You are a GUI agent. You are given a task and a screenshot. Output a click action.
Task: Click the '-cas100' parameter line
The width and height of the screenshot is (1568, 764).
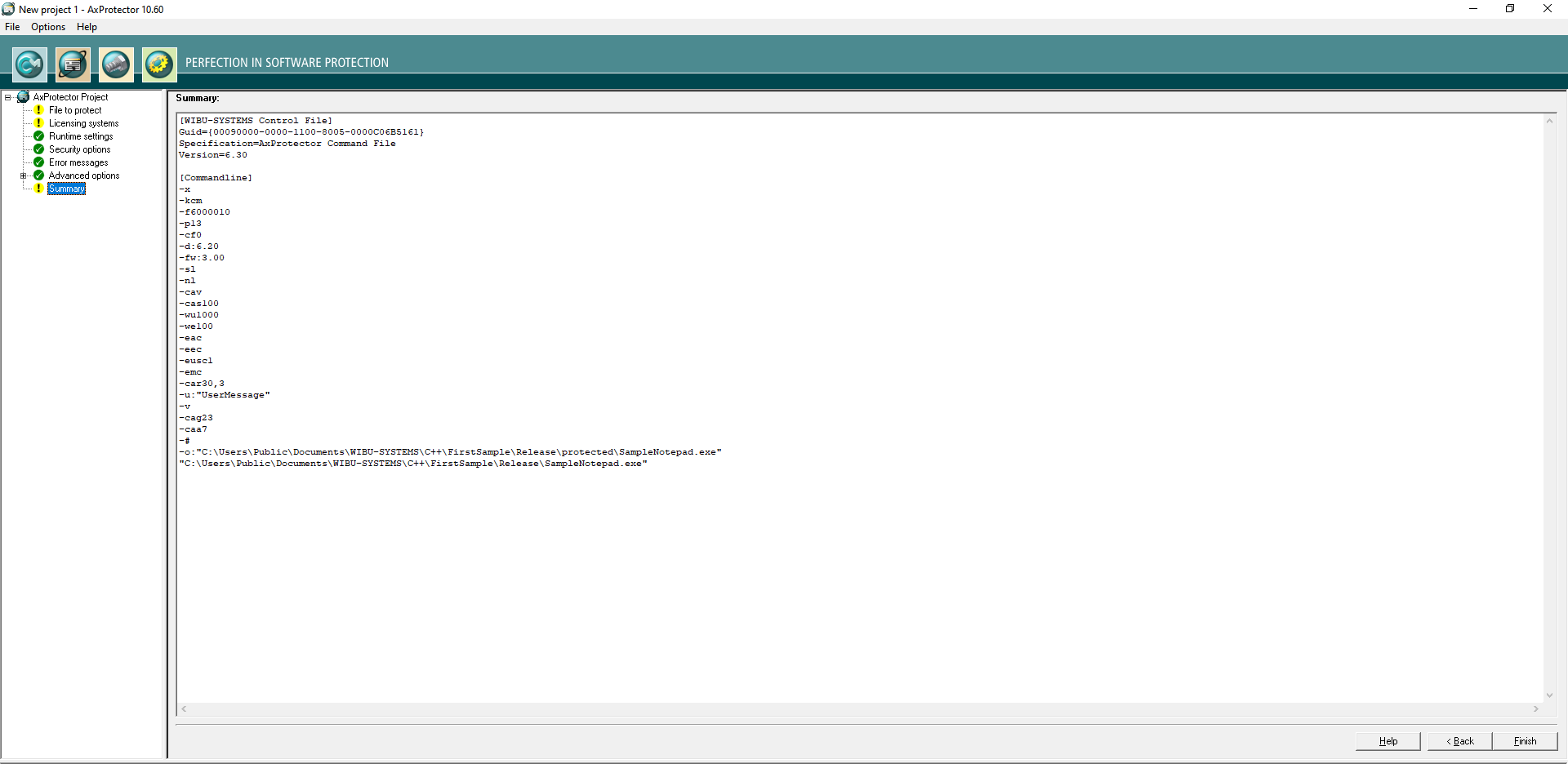[x=198, y=304]
